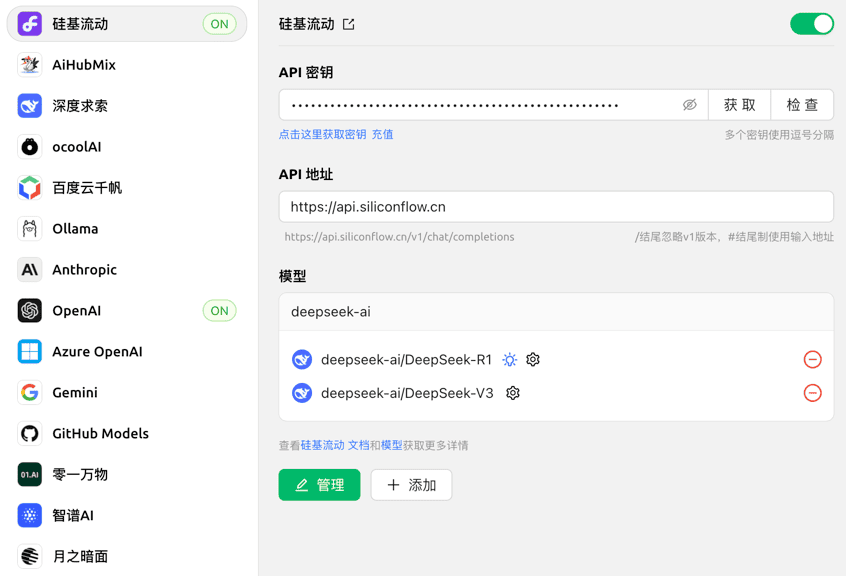Viewport: 846px width, 576px height.
Task: Open the 充值 recharge link
Action: click(383, 134)
